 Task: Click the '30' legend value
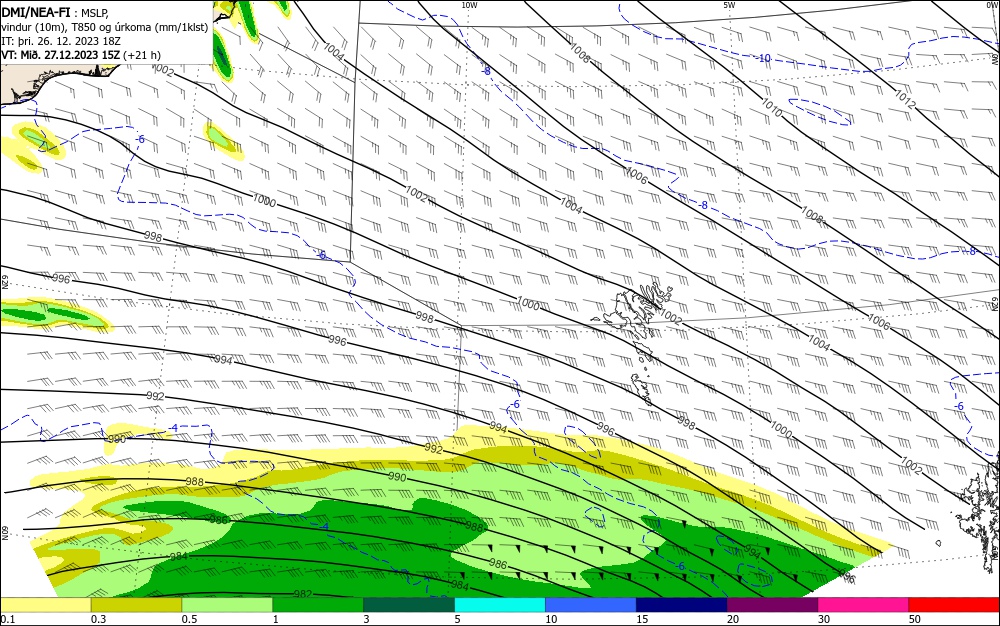(824, 619)
